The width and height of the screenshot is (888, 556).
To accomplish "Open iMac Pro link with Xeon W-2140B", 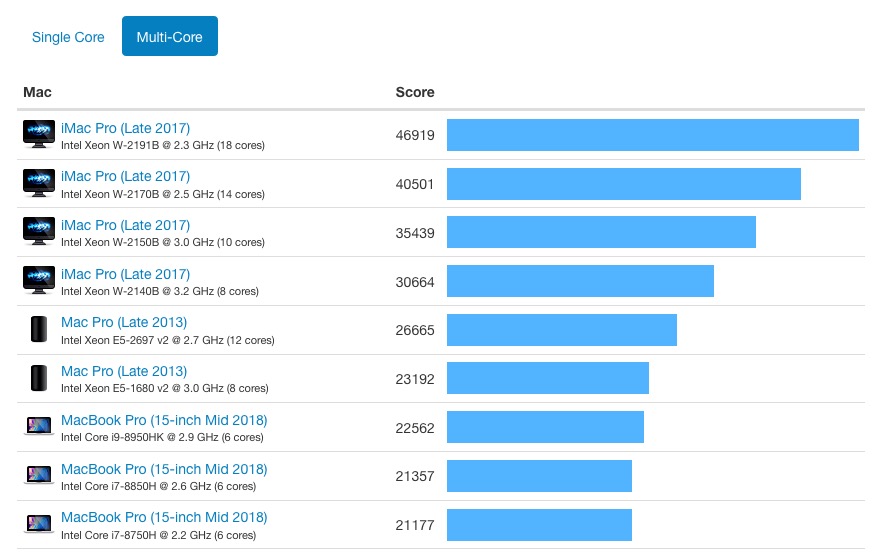I will click(125, 275).
